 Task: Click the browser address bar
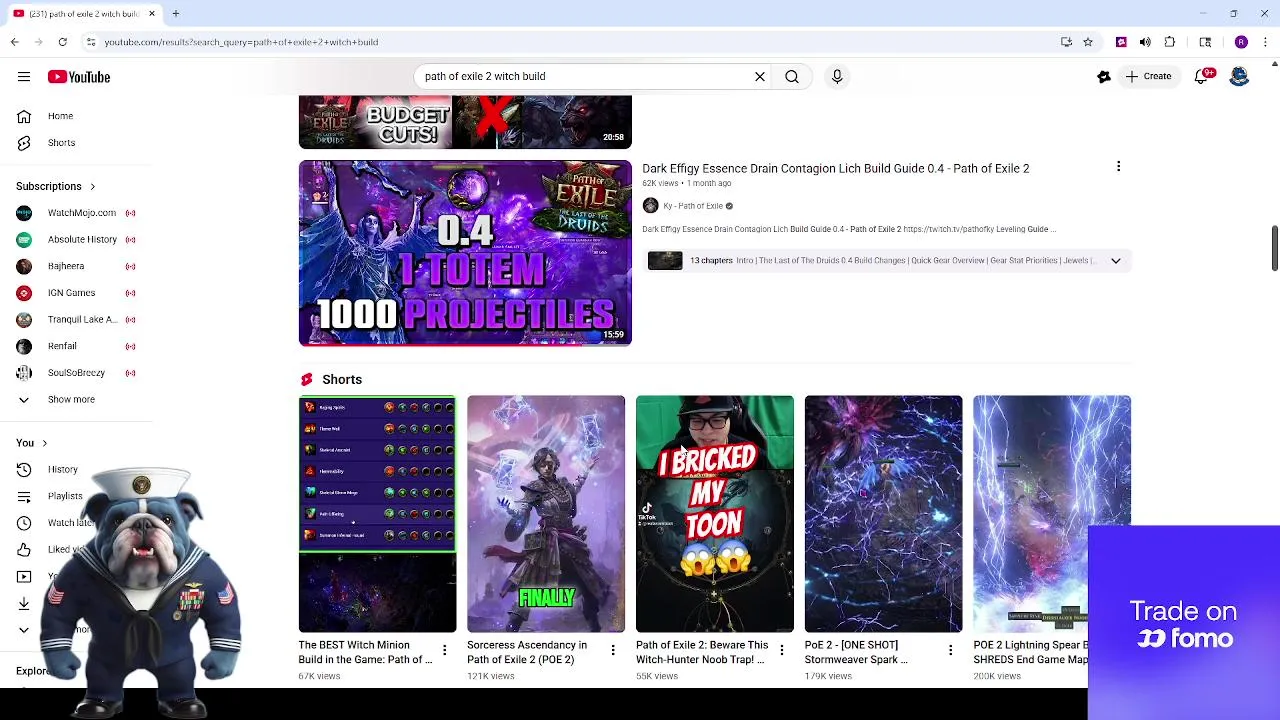(570, 42)
